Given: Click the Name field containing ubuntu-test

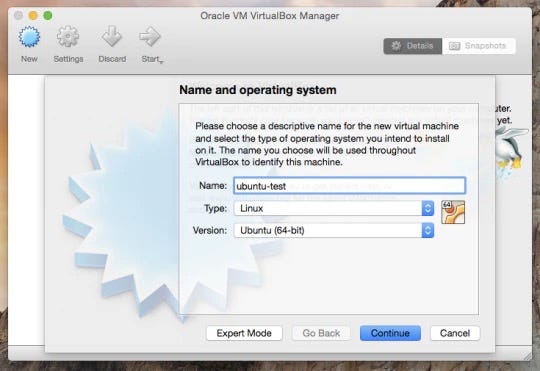Looking at the screenshot, I should [x=349, y=186].
